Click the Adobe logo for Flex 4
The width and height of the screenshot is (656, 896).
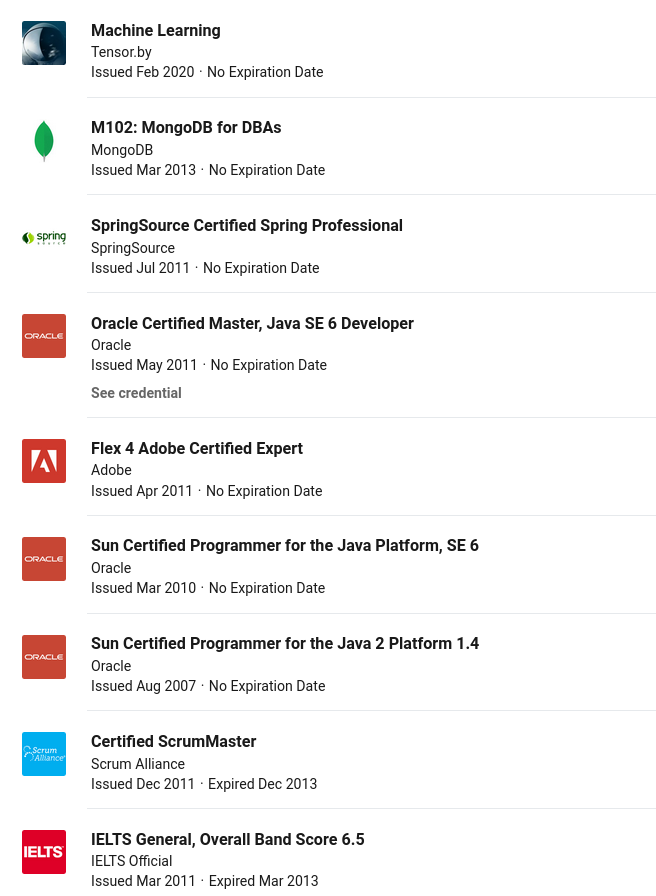[44, 461]
